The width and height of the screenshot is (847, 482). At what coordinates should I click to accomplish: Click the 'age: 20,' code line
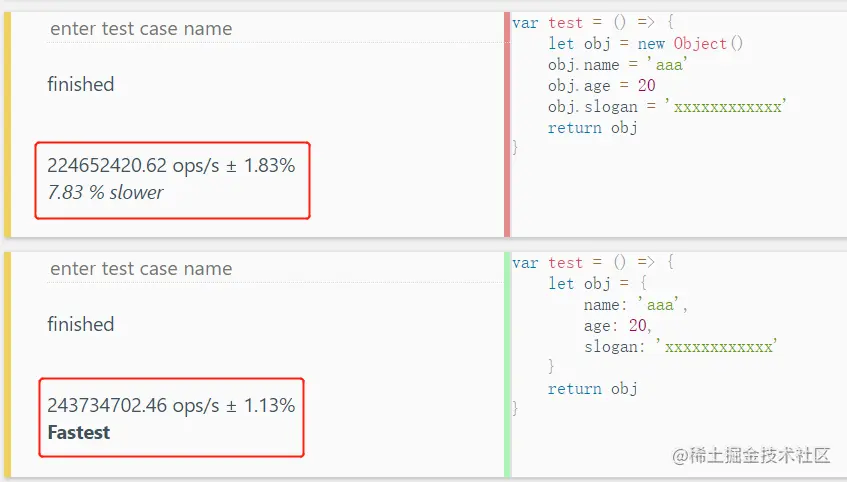tap(617, 325)
